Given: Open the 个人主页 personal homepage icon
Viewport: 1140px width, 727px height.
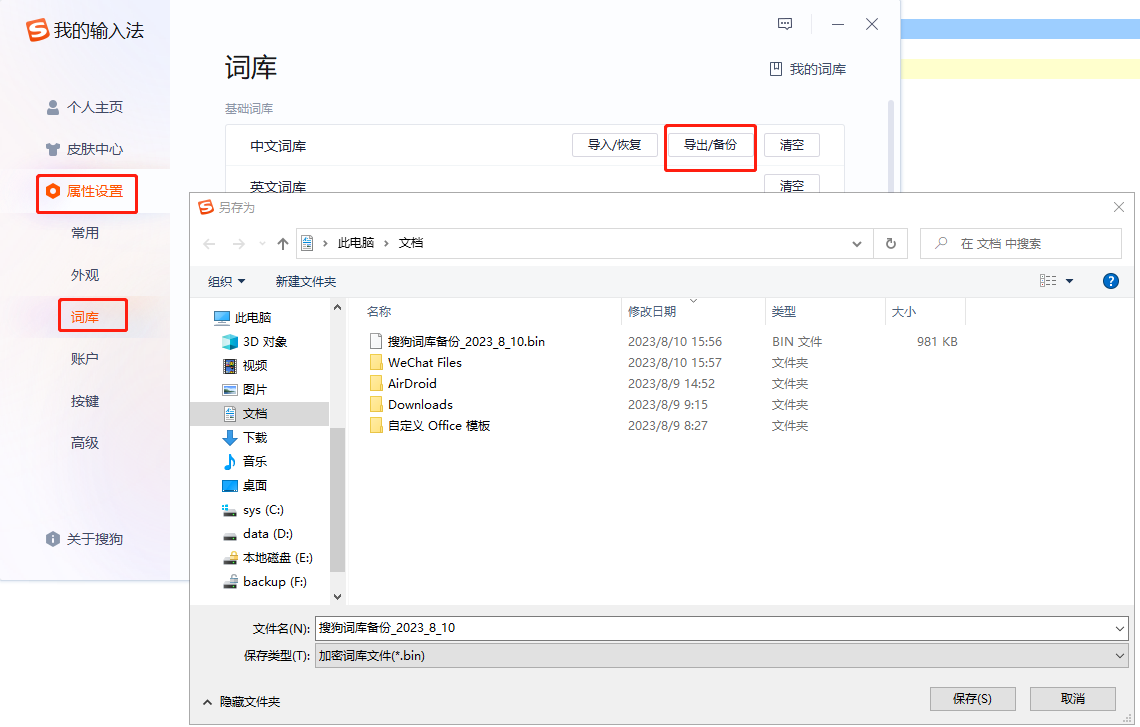Looking at the screenshot, I should click(51, 106).
